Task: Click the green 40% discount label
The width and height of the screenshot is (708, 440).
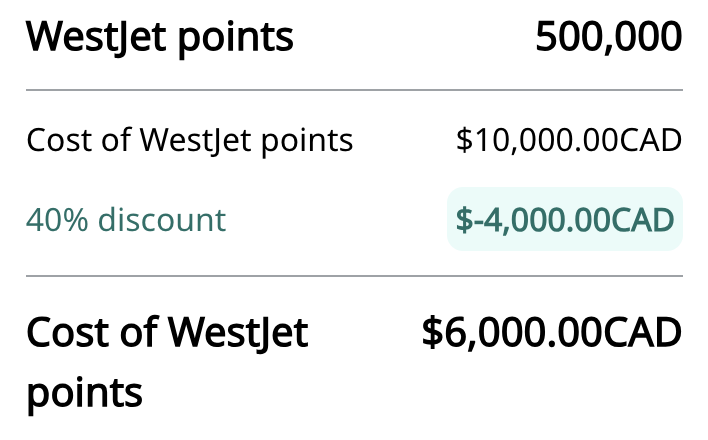Action: pos(126,219)
